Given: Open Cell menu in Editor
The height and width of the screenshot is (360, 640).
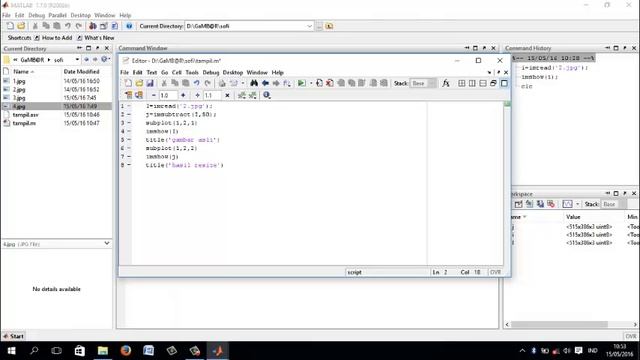Looking at the screenshot, I should pos(176,72).
